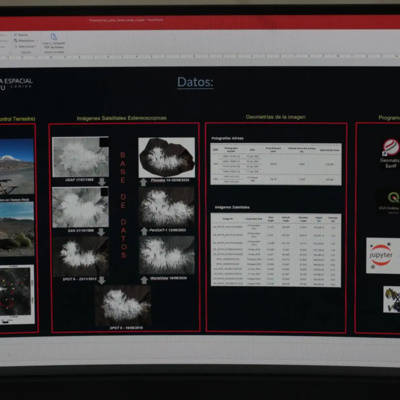Select the Datos: slide title
The height and width of the screenshot is (400, 400).
pyautogui.click(x=195, y=82)
